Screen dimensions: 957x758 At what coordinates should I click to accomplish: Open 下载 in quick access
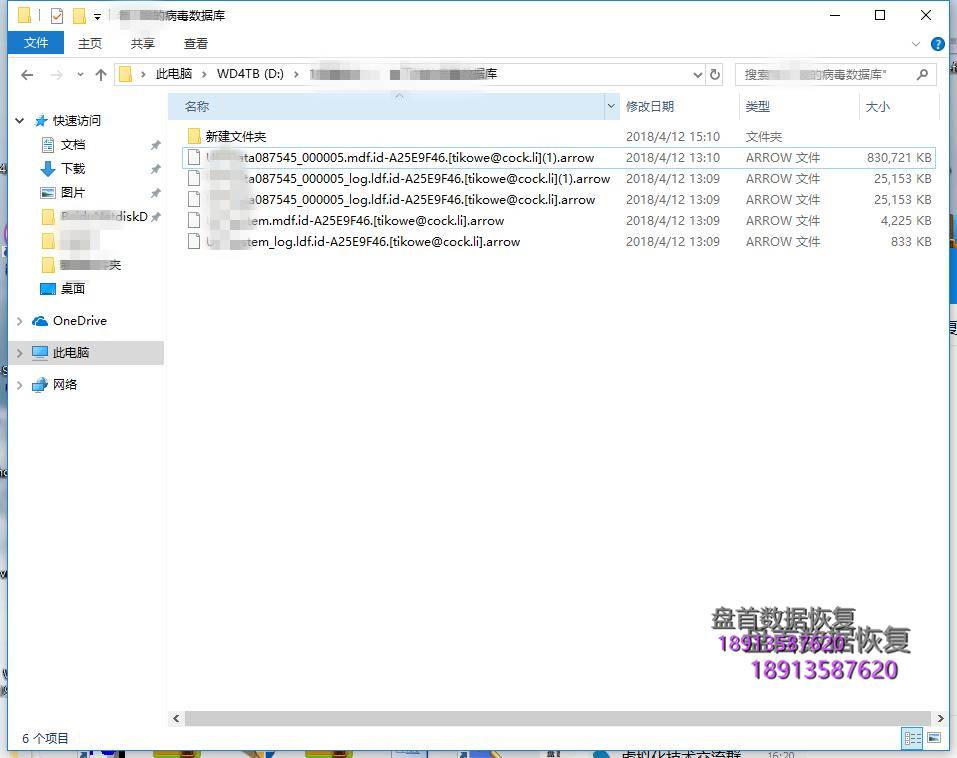point(73,168)
